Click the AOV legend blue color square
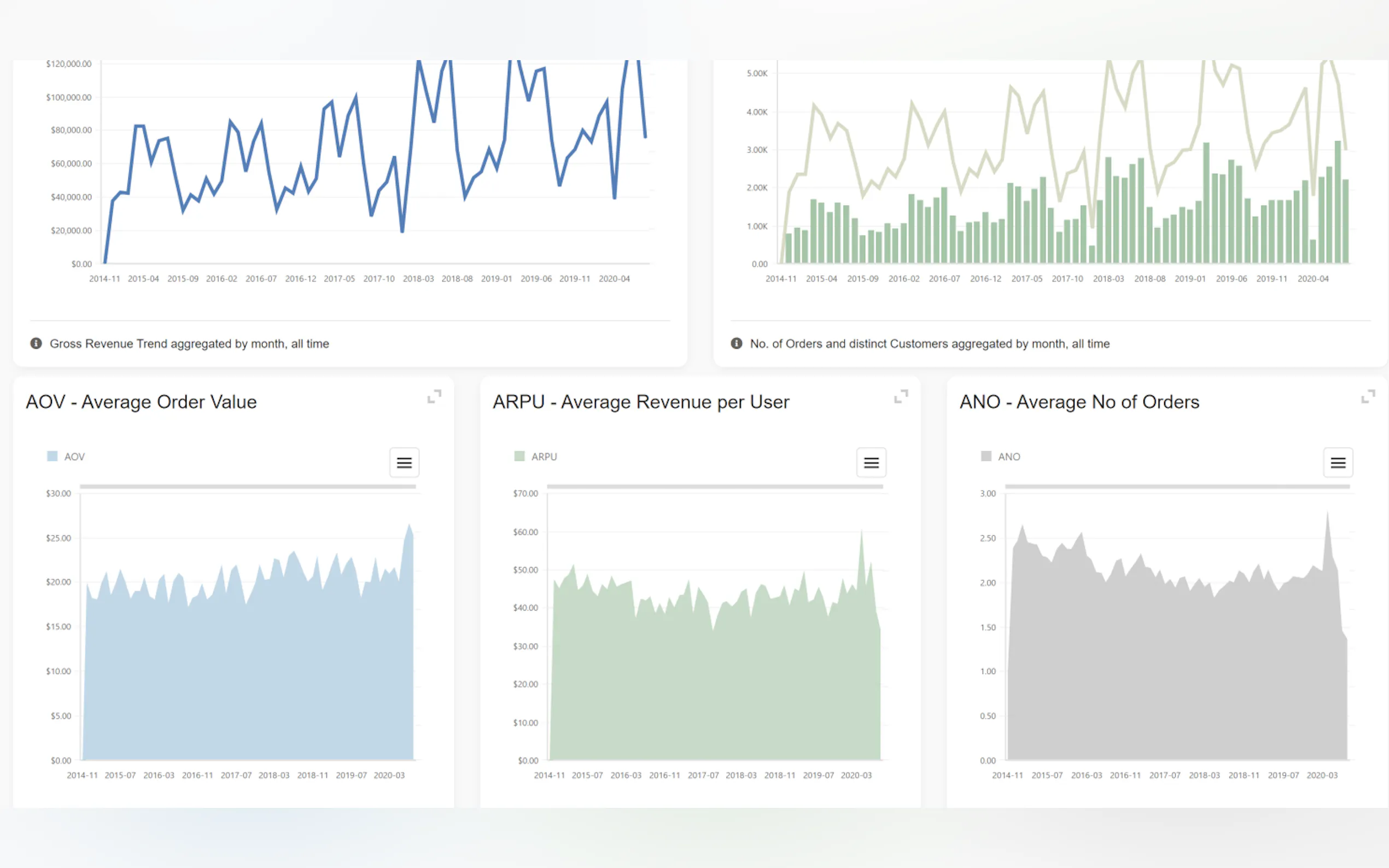This screenshot has height=868, width=1389. point(52,456)
